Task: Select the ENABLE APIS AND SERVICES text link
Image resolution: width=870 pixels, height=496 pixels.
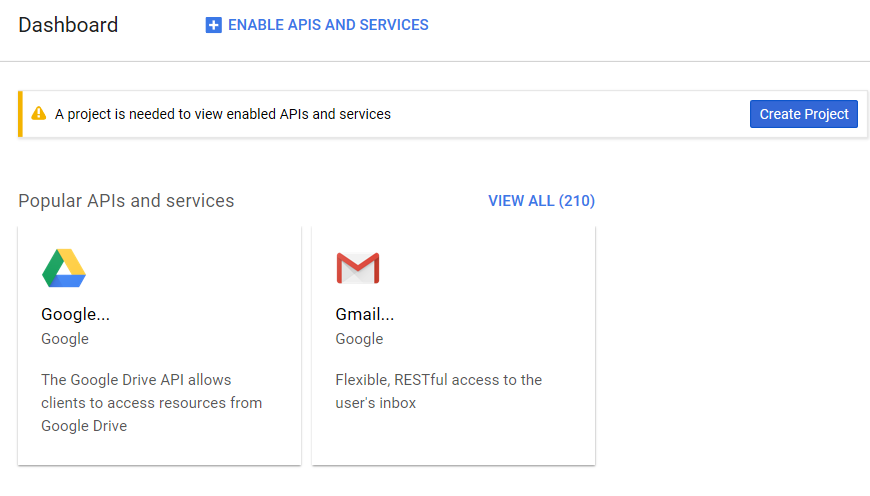Action: [x=328, y=25]
